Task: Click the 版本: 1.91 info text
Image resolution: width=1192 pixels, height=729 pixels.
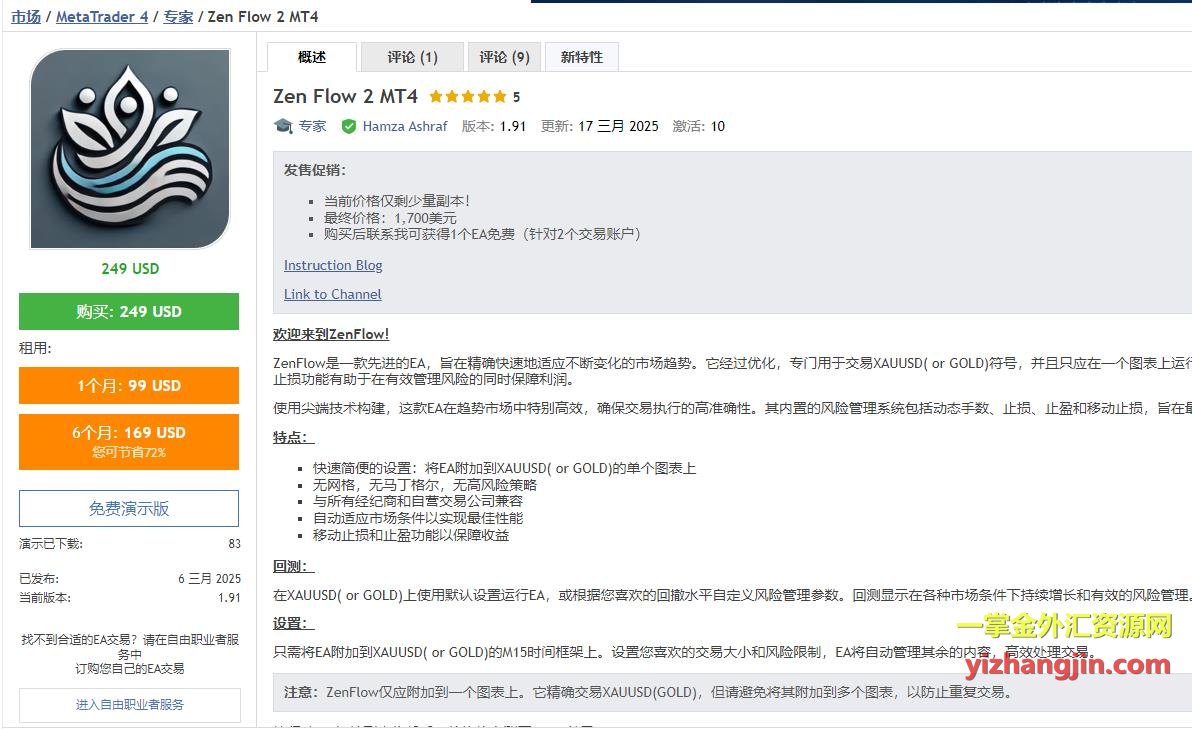Action: (x=494, y=126)
